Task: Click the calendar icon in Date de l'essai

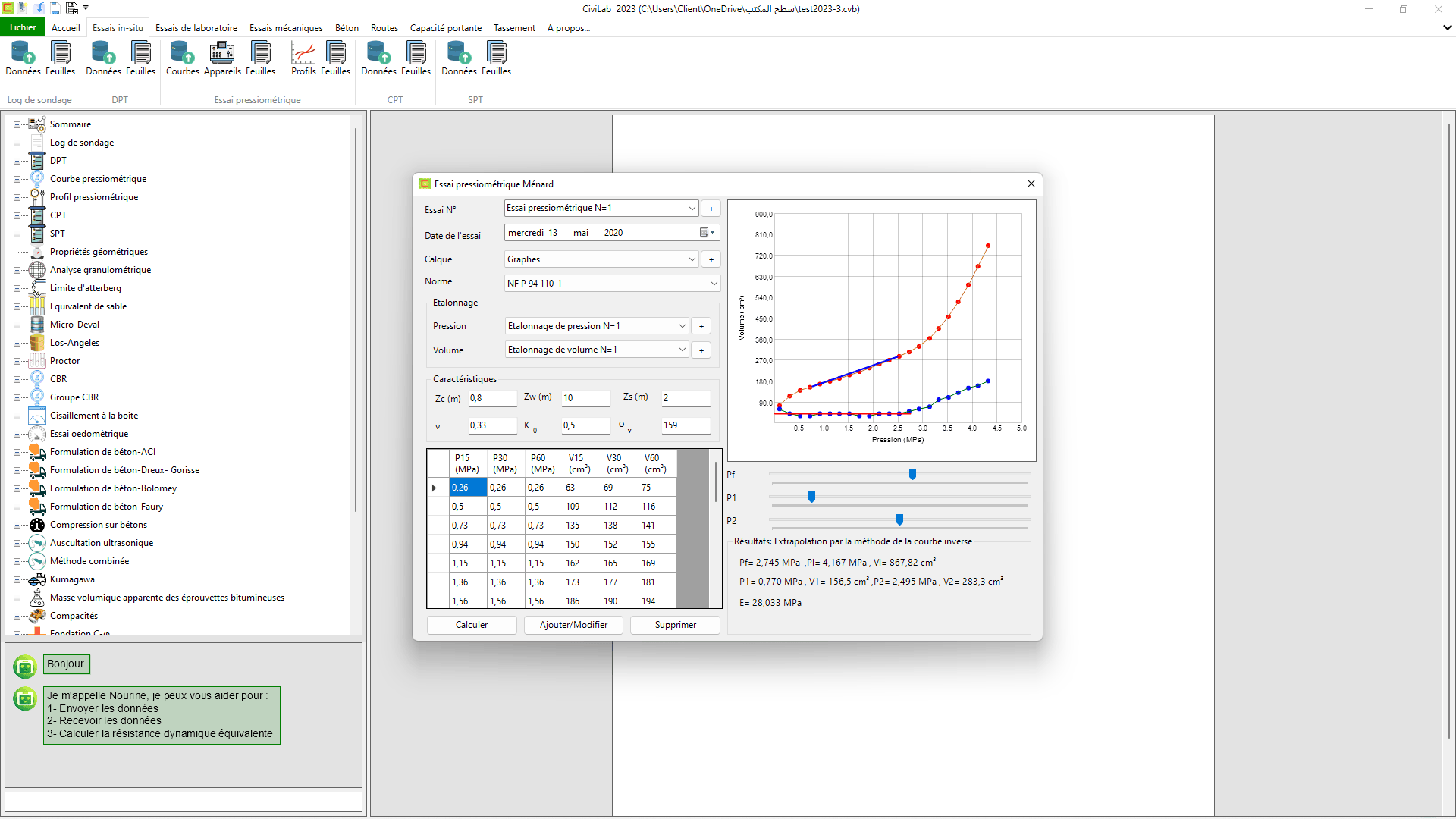Action: pyautogui.click(x=708, y=233)
